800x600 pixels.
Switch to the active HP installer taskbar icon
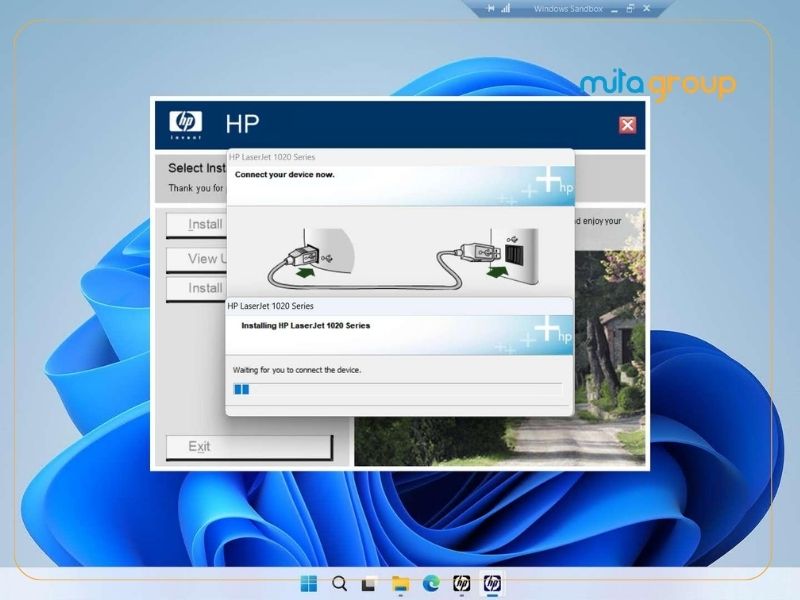pyautogui.click(x=492, y=583)
